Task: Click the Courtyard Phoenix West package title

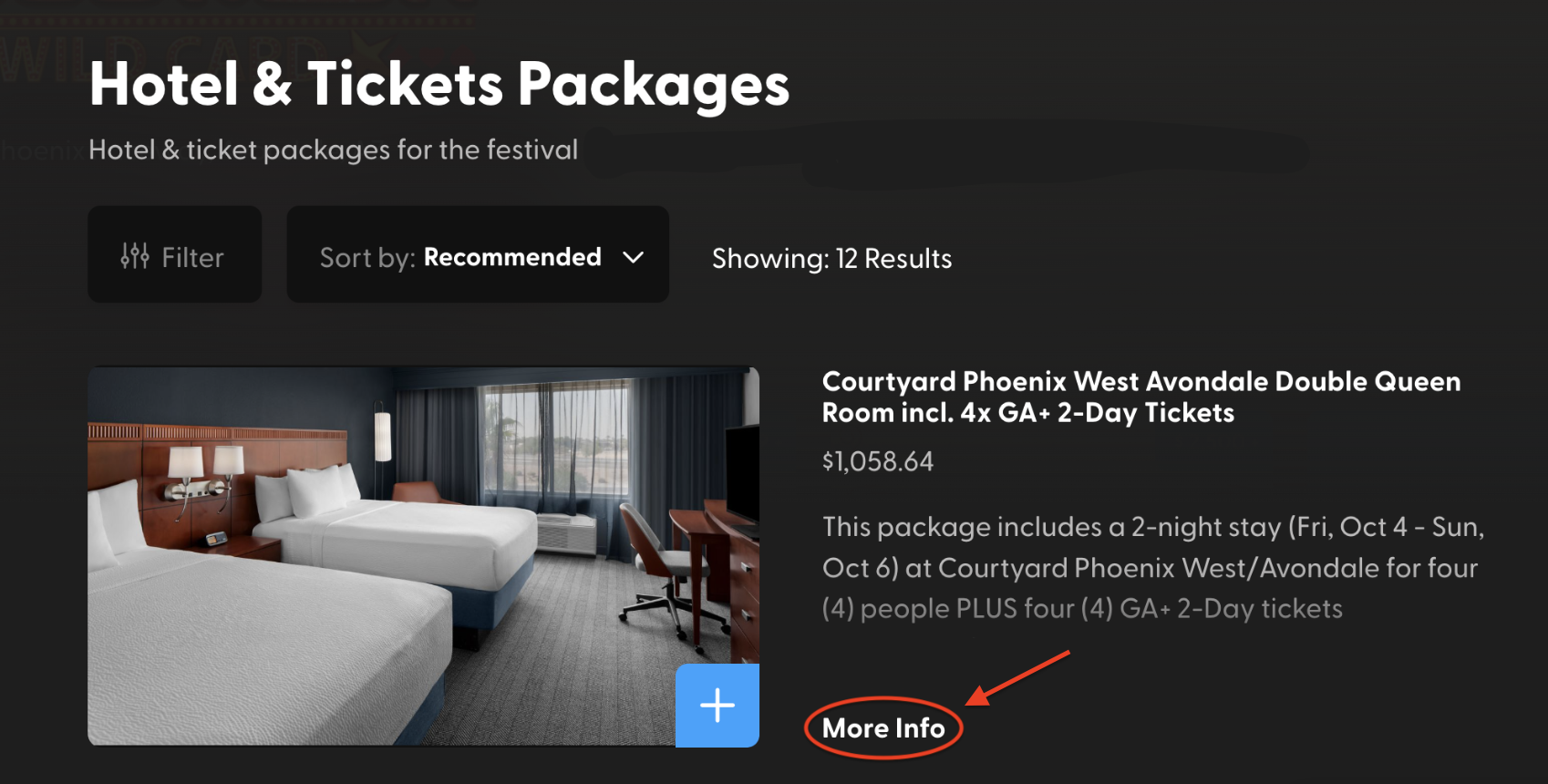Action: click(x=1141, y=397)
